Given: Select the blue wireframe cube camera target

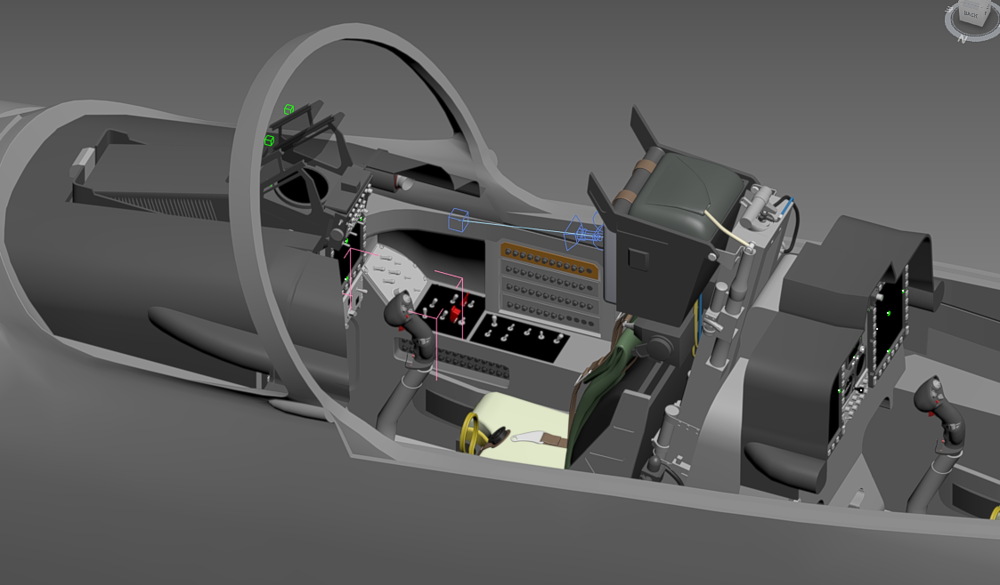Looking at the screenshot, I should tap(458, 220).
